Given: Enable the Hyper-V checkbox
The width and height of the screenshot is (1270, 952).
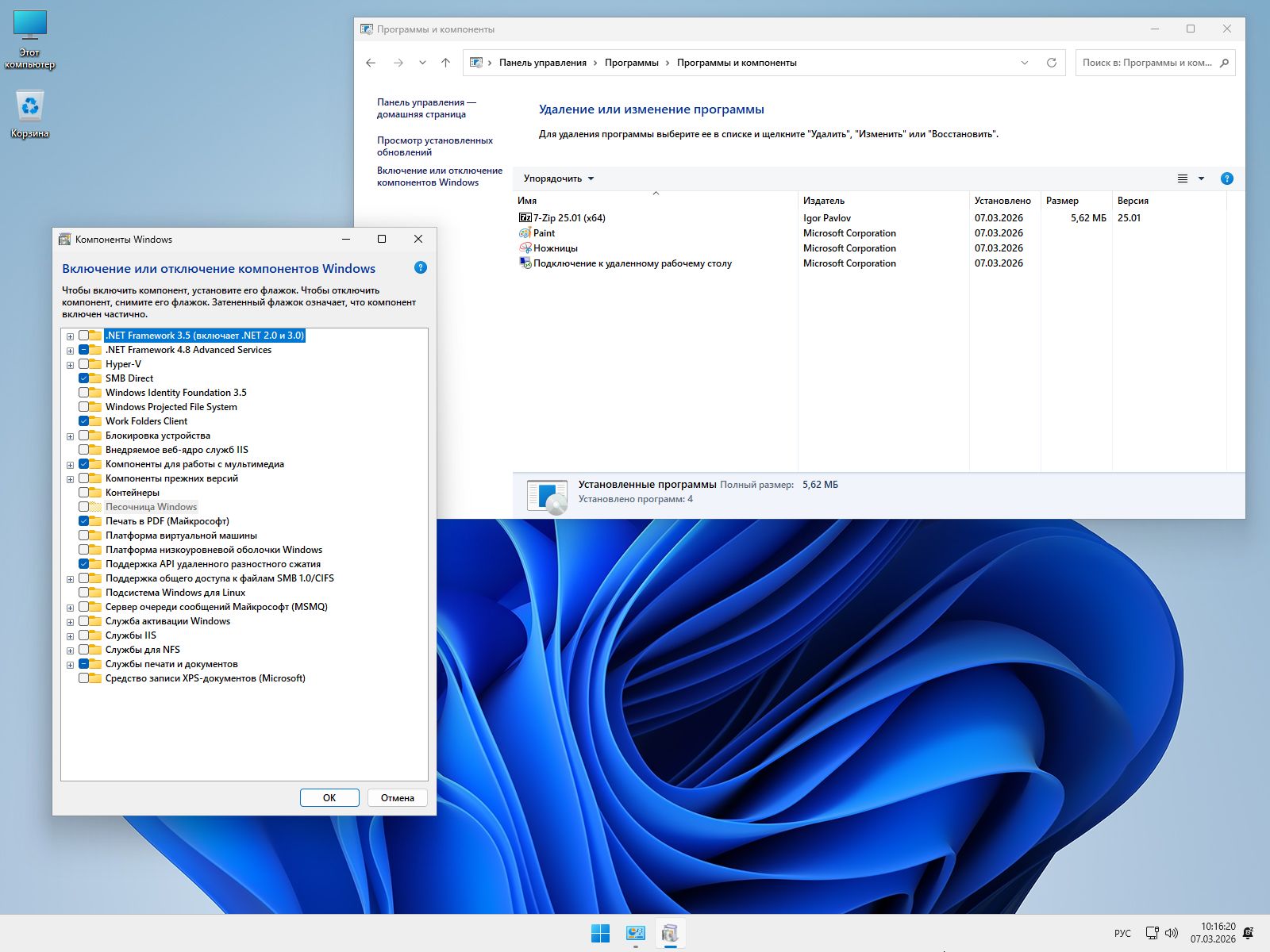Looking at the screenshot, I should pos(86,363).
